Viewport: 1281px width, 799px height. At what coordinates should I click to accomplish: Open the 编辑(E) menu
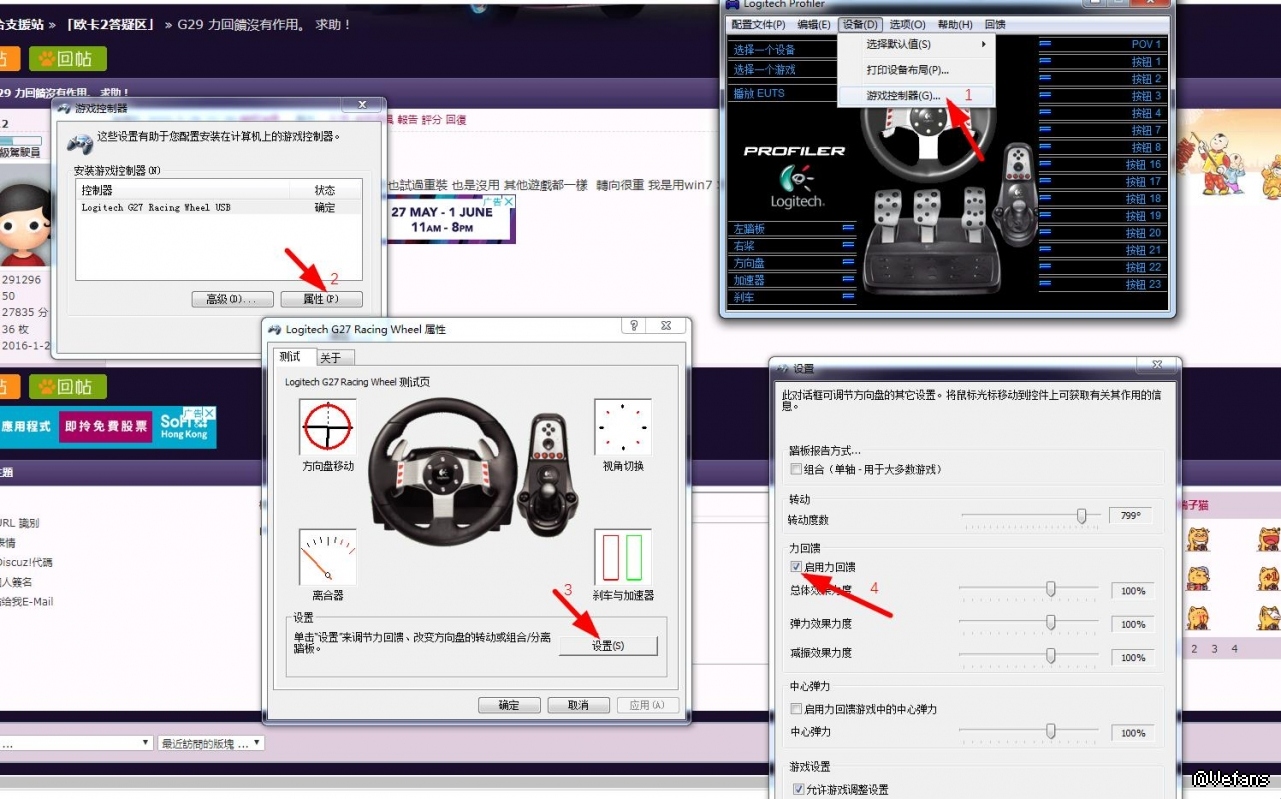814,24
